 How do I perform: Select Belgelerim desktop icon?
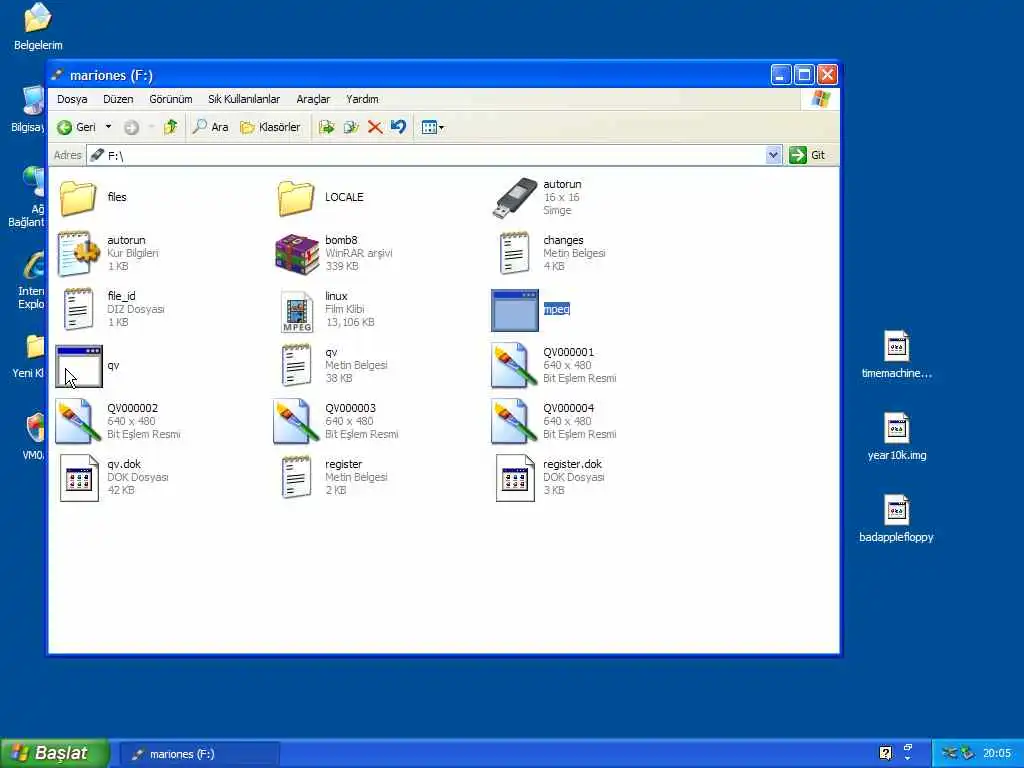click(38, 17)
